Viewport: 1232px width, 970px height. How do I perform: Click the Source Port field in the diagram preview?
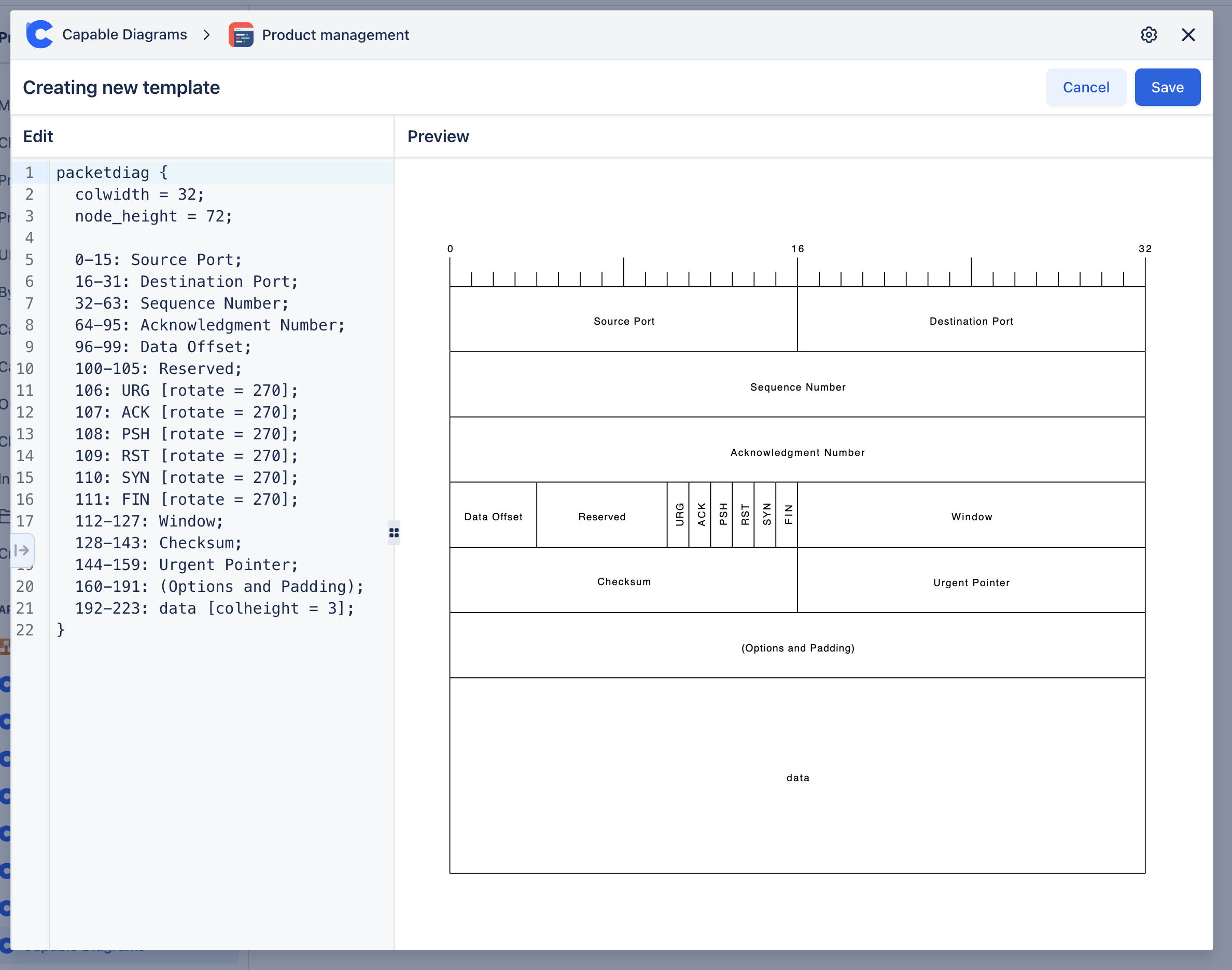tap(623, 321)
